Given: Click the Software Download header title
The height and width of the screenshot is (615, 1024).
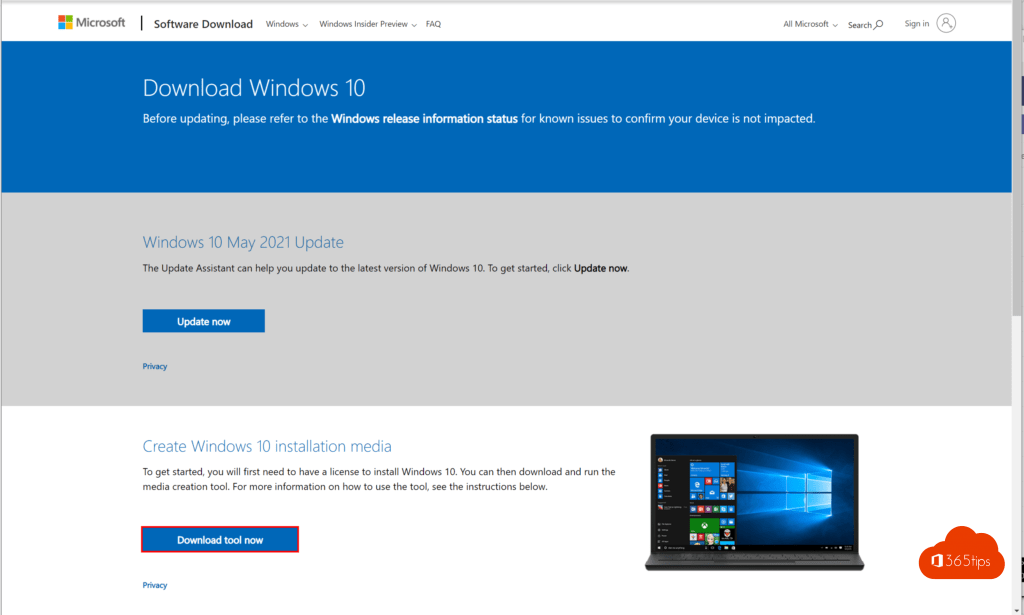Looking at the screenshot, I should (x=203, y=23).
